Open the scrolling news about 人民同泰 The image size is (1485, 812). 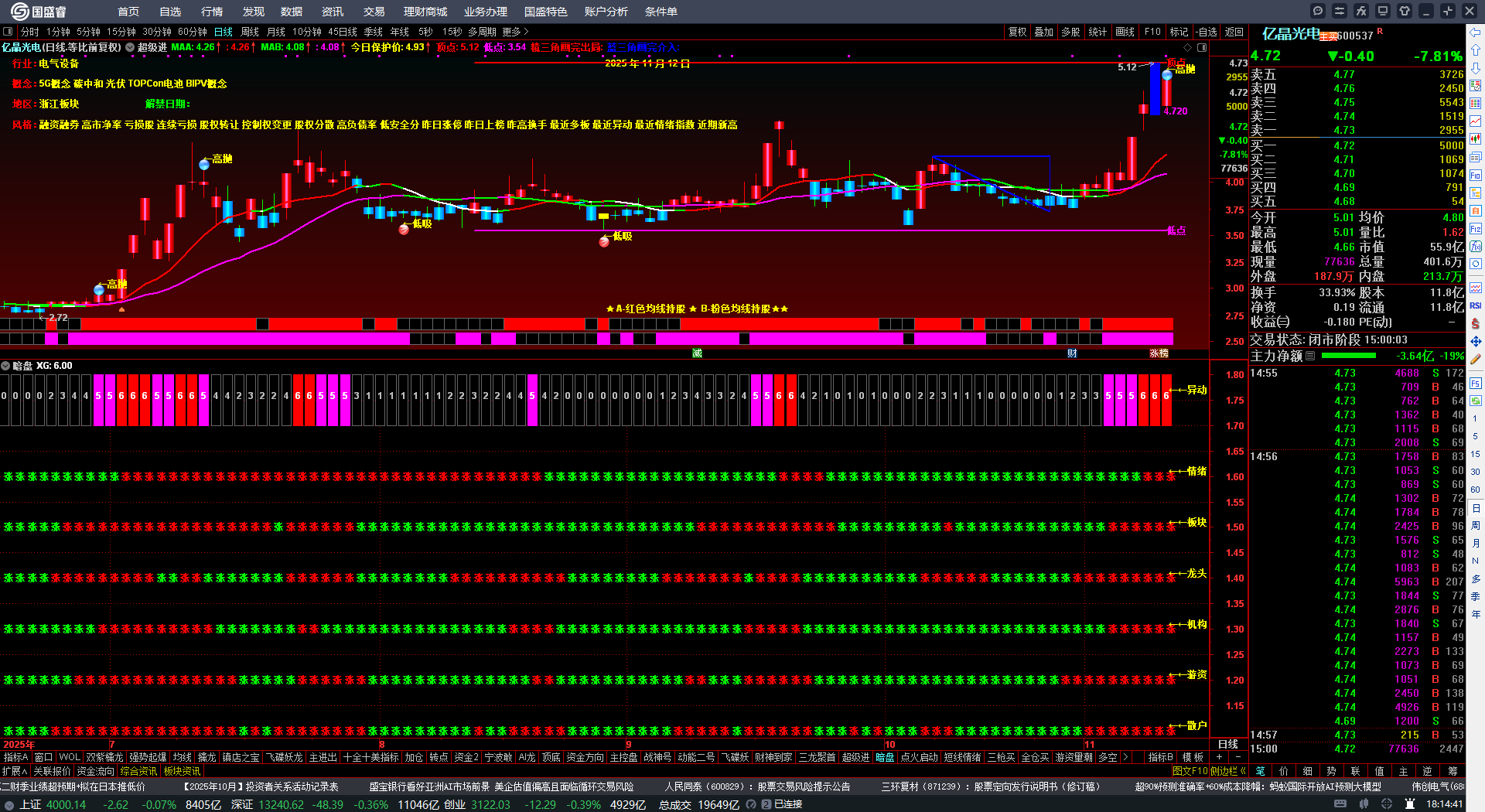[x=757, y=786]
